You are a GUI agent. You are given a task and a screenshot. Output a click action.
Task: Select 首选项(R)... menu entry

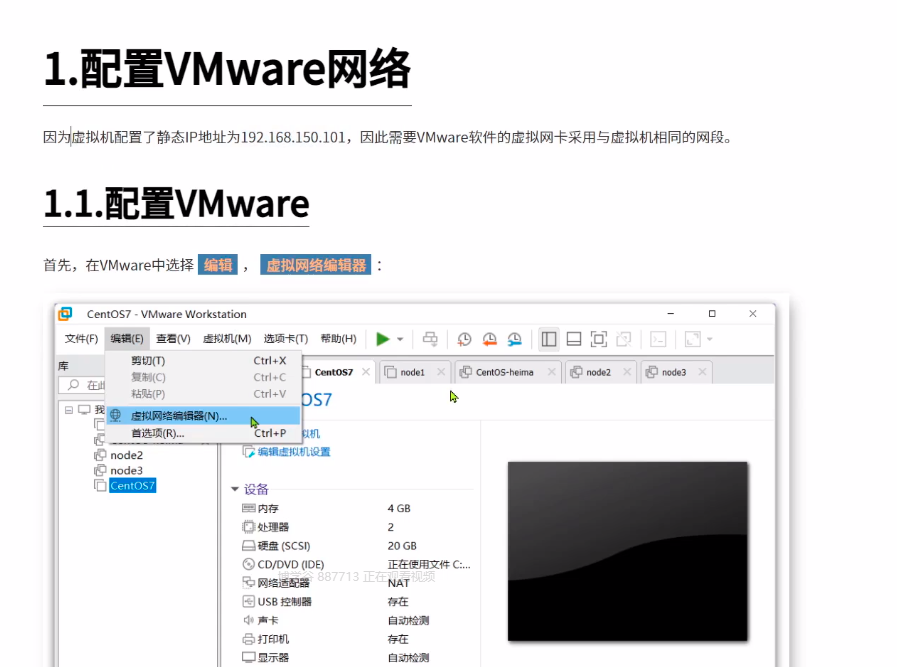click(204, 433)
